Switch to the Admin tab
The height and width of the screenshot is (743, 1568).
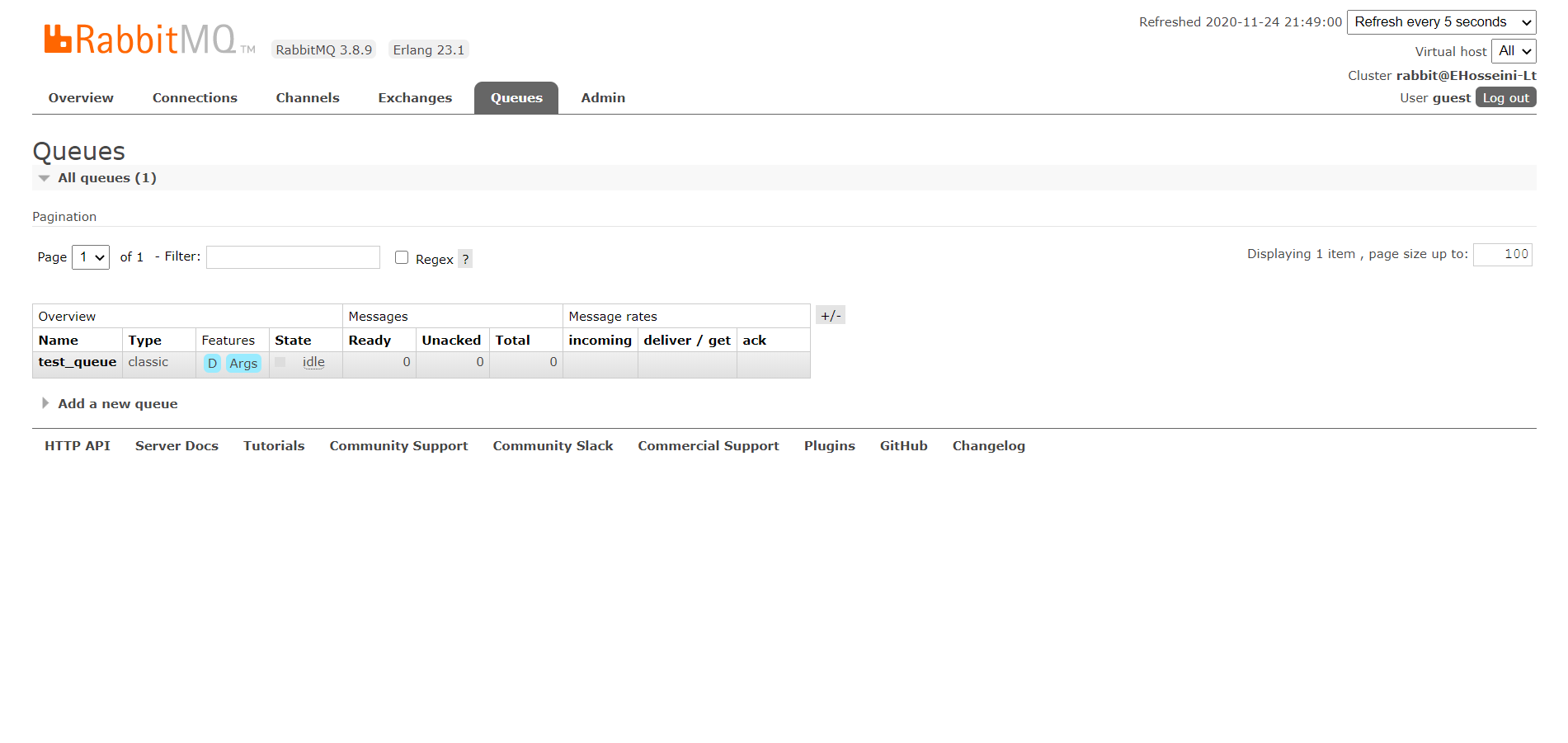[x=603, y=97]
